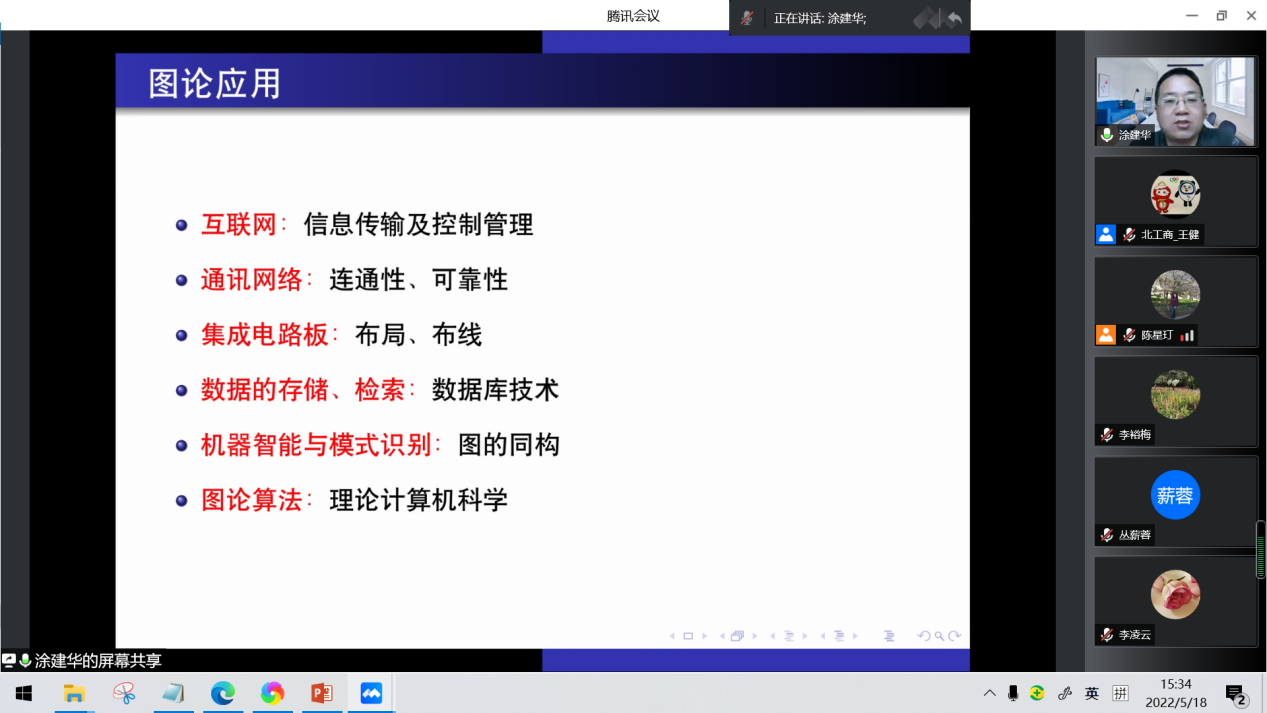Open Tencent Meeting from the taskbar

371,693
